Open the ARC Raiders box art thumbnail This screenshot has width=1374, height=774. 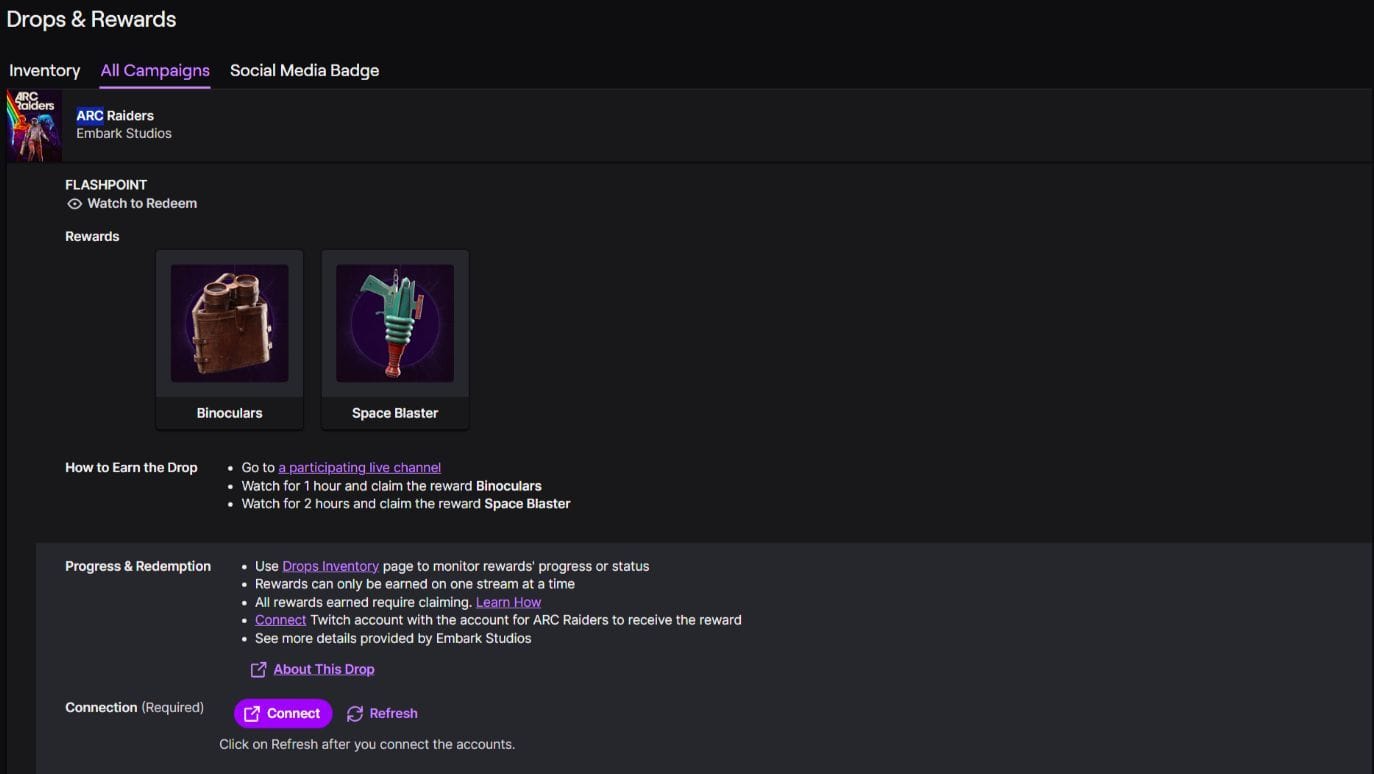[x=35, y=126]
